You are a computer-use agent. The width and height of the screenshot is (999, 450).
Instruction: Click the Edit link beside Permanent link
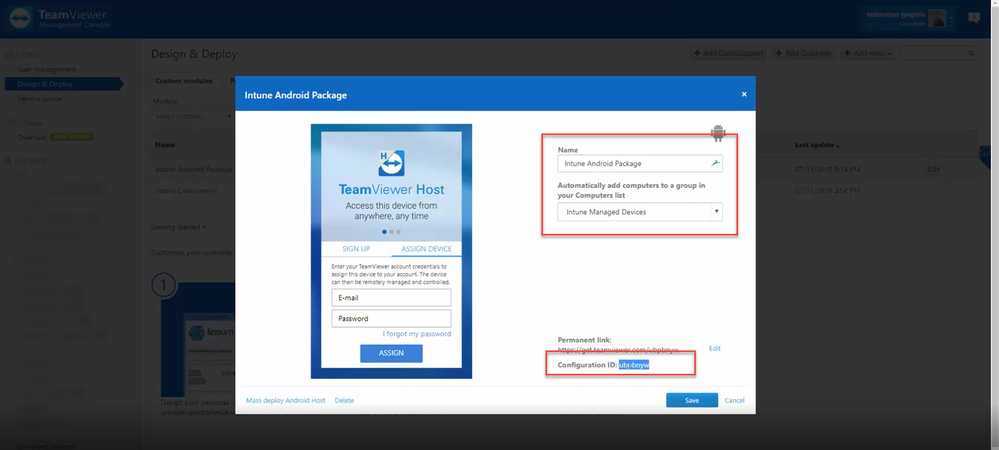click(x=715, y=349)
